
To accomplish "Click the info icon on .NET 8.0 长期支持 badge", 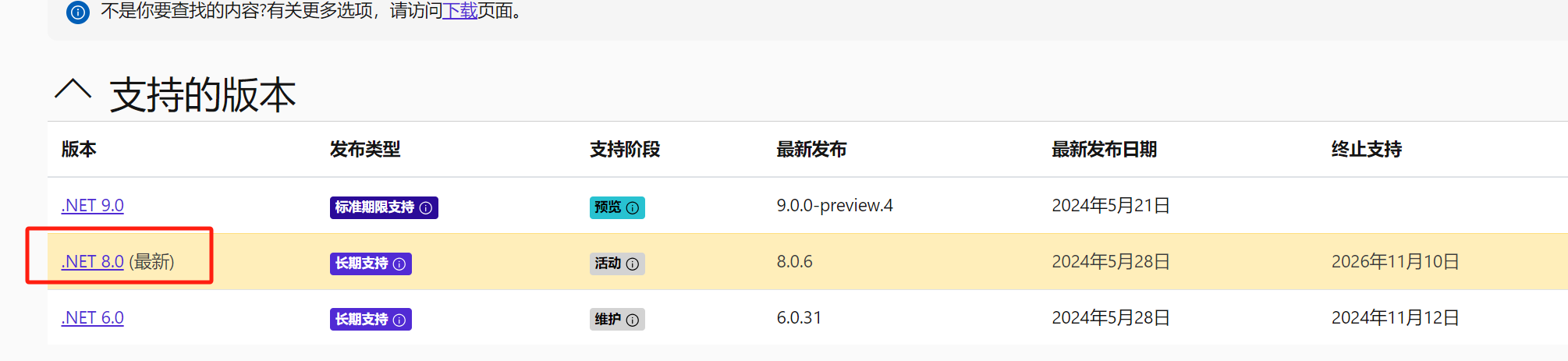I will (x=399, y=264).
